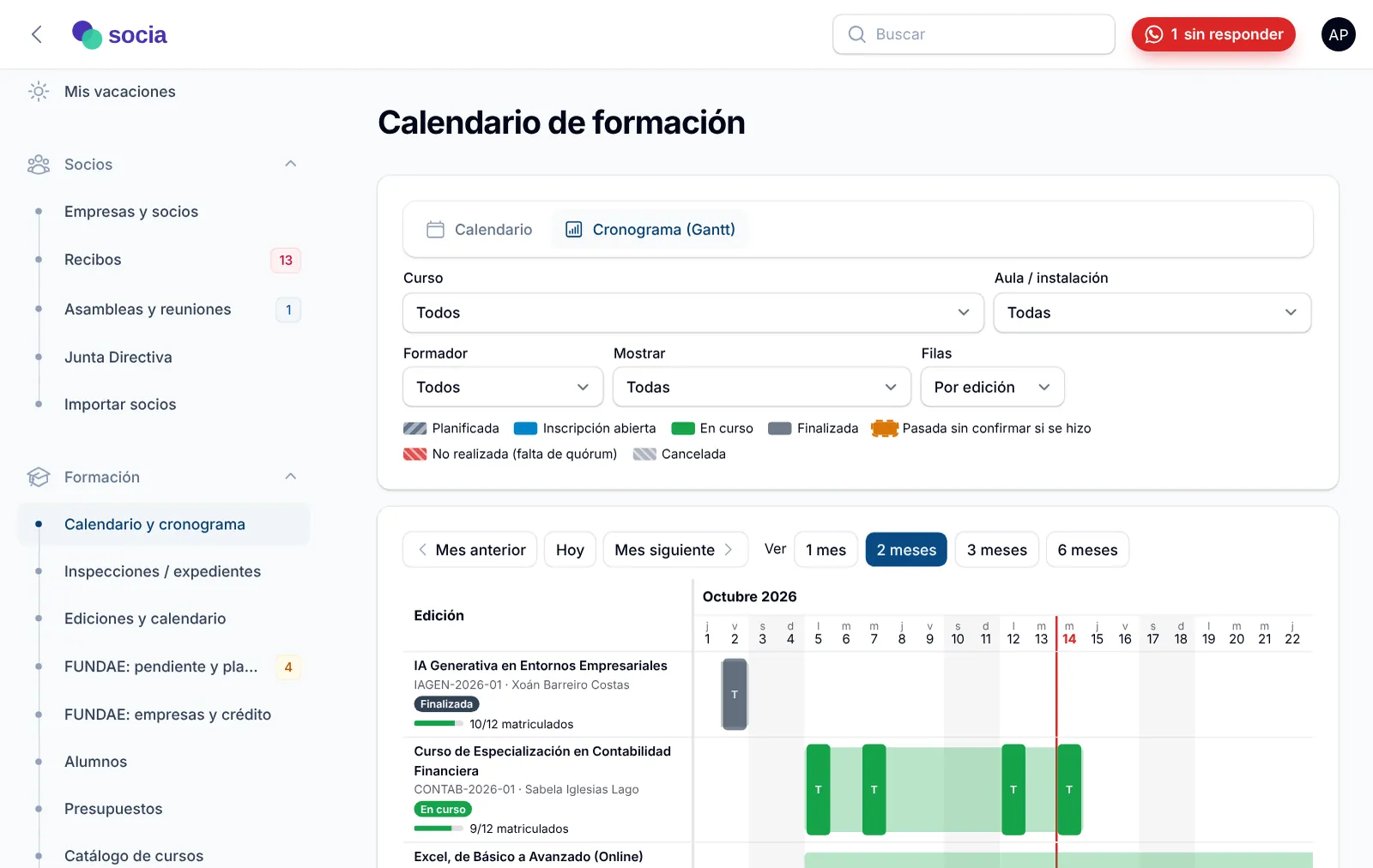Click the Finalizada status badge
This screenshot has height=868, width=1373.
(446, 704)
